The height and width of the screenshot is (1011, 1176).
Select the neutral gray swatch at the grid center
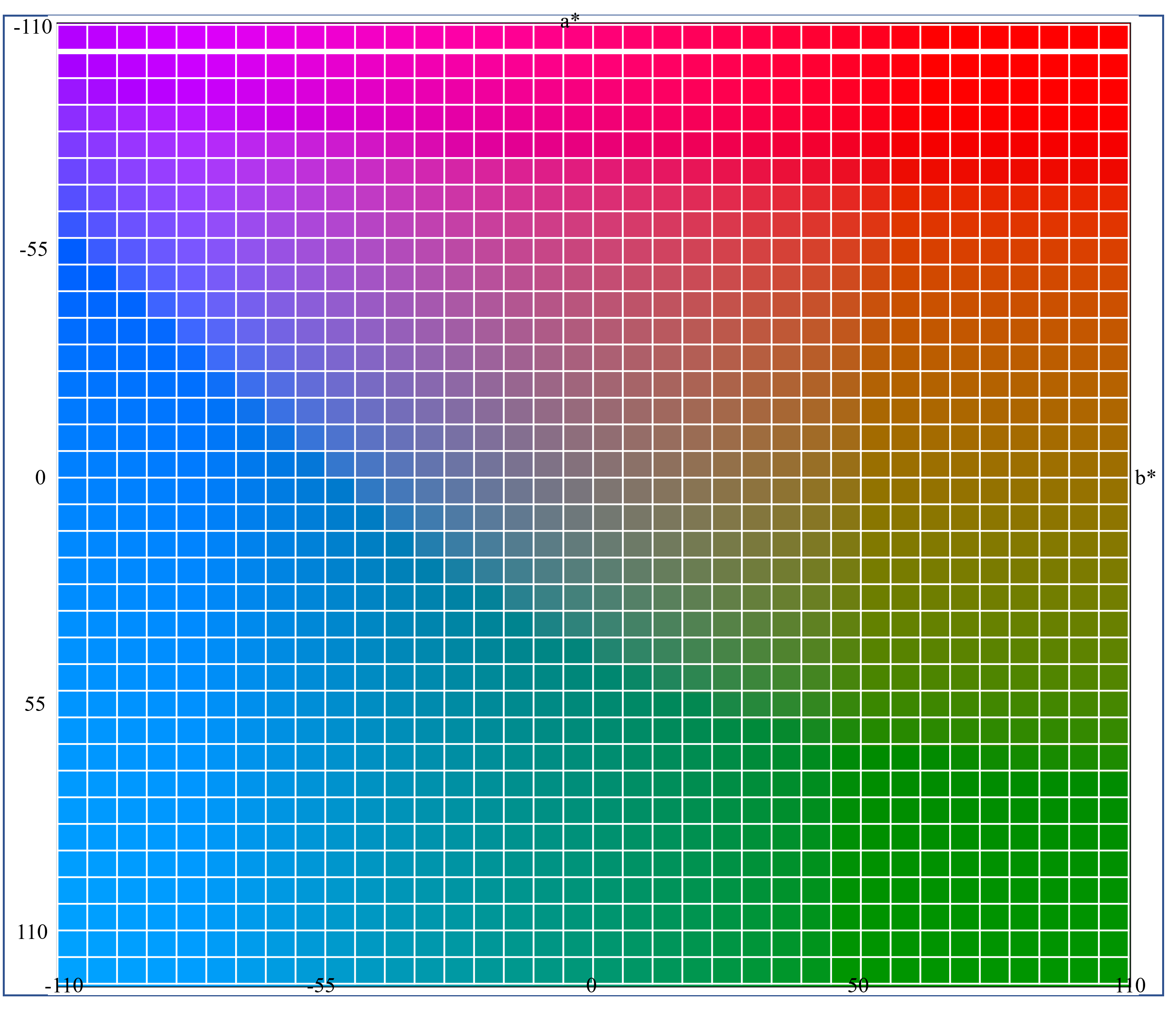point(578,490)
